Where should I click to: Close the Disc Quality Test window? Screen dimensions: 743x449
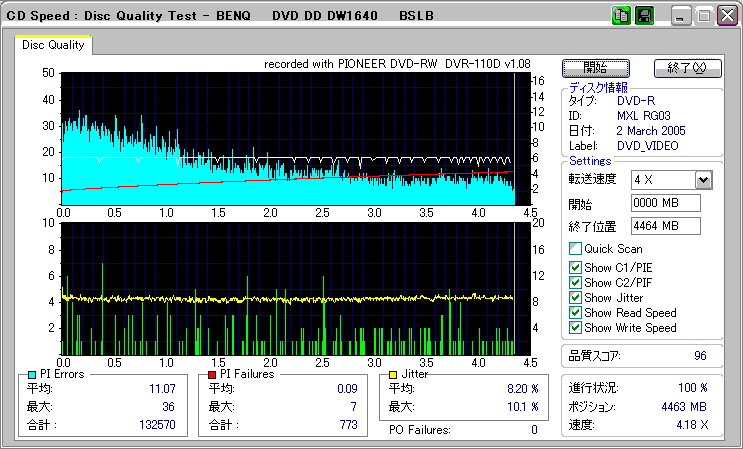pos(725,16)
